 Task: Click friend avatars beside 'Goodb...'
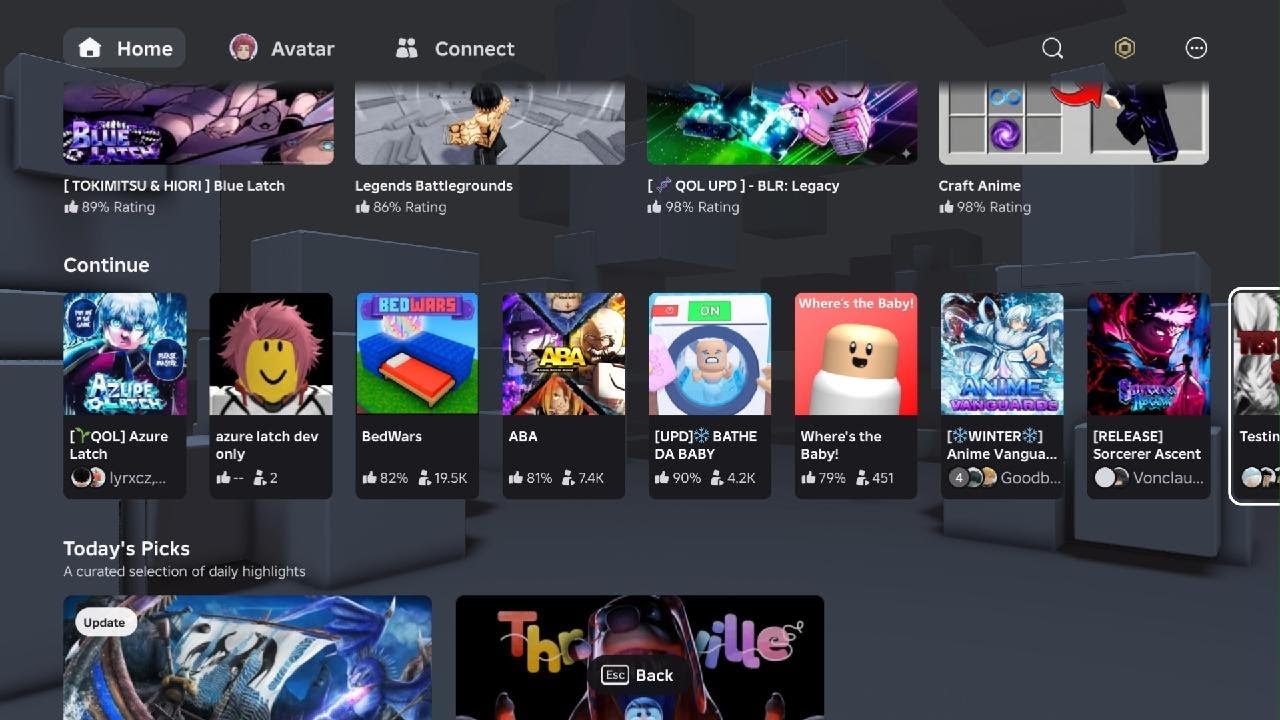point(972,478)
